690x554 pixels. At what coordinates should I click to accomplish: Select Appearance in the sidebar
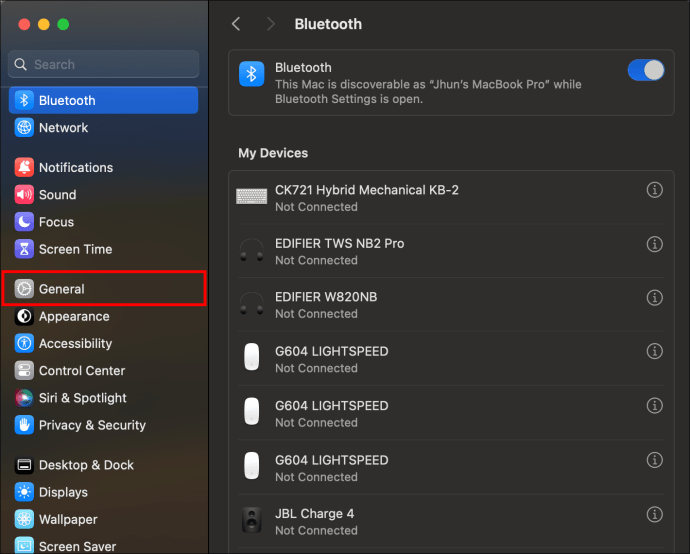click(x=74, y=316)
